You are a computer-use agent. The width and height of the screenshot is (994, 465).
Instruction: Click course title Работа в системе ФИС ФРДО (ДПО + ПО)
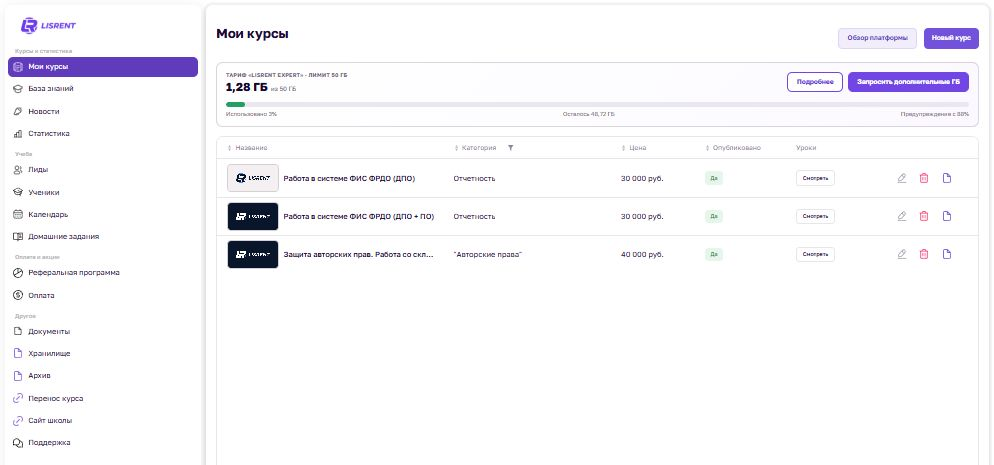point(359,217)
